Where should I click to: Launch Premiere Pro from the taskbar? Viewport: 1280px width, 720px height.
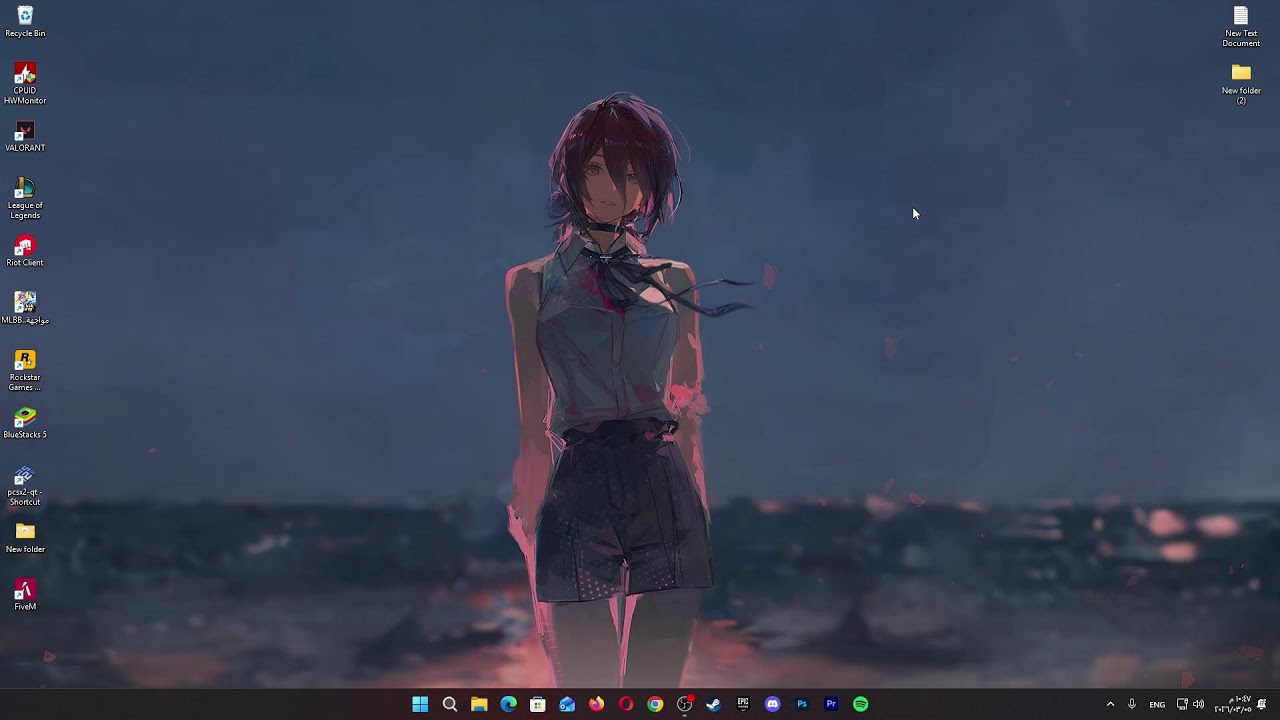[831, 704]
